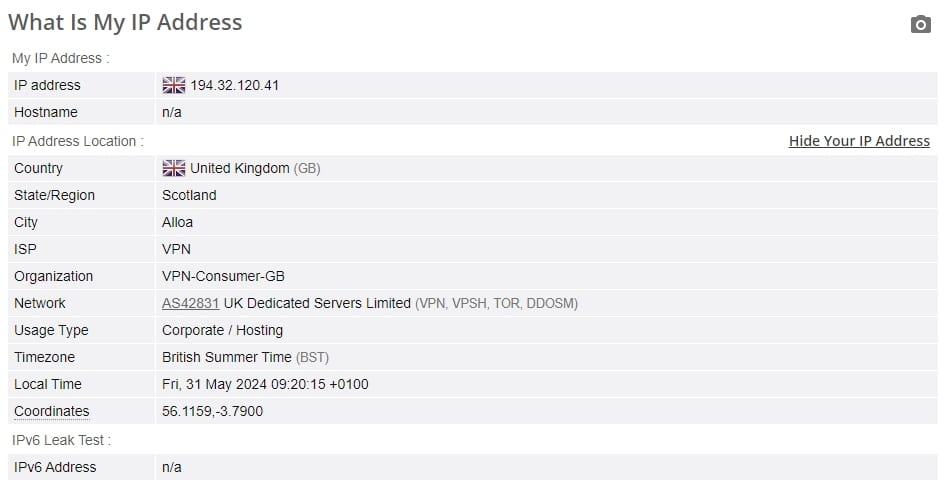Click the Hostname row label
The width and height of the screenshot is (945, 487).
[46, 112]
